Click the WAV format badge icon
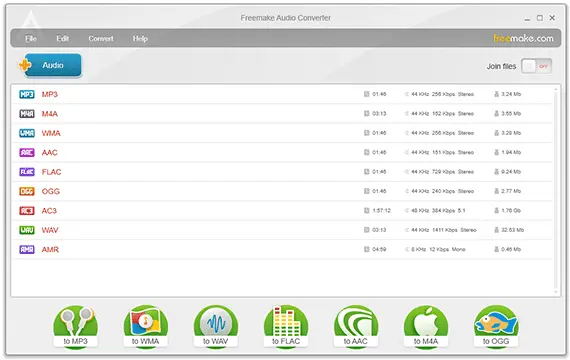Viewport: 570px width, 360px height. coord(27,230)
